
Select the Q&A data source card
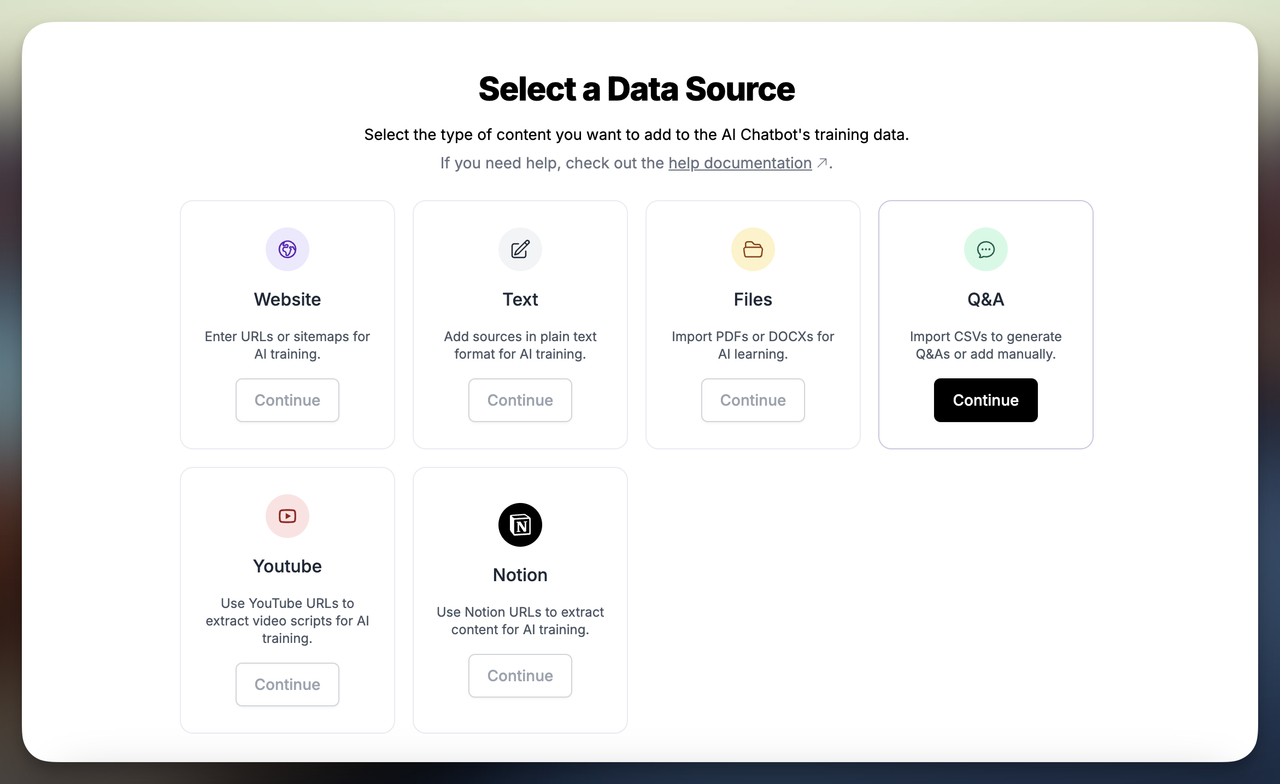point(985,324)
